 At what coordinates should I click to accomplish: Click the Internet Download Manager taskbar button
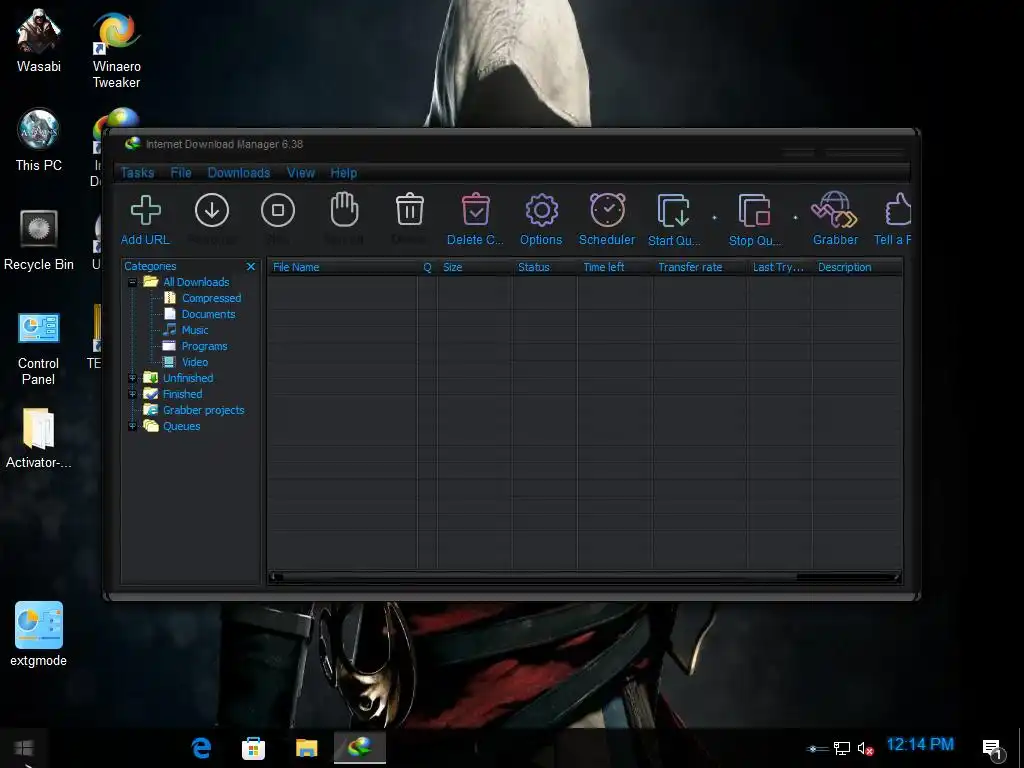coord(360,748)
